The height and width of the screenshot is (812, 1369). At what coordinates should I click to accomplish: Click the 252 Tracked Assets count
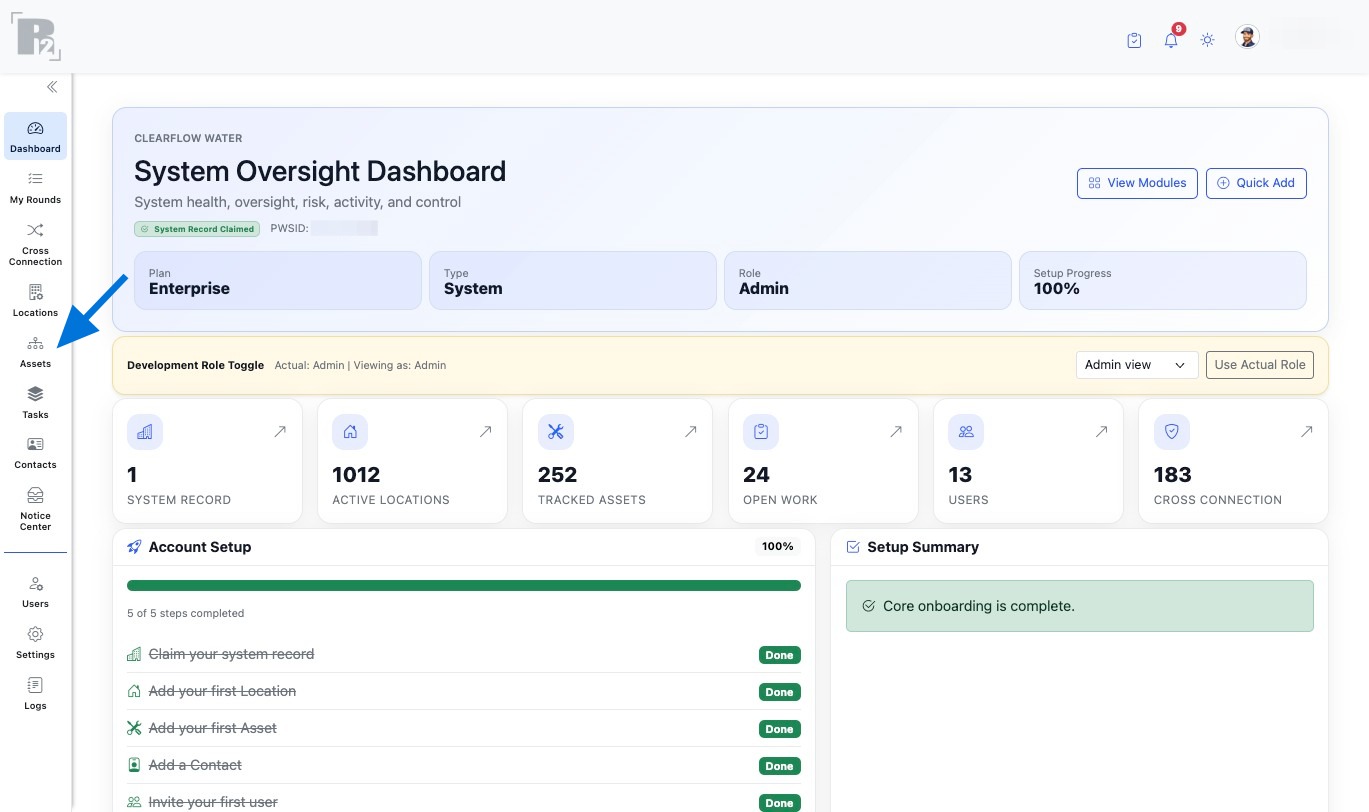(558, 474)
